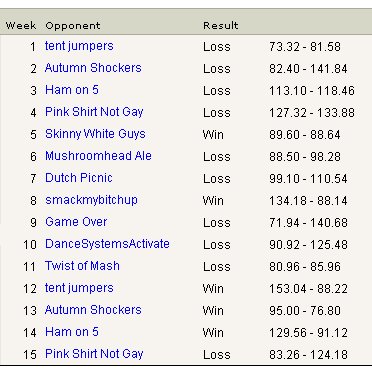The width and height of the screenshot is (372, 373).
Task: Open DanceSystemsActivate team link
Action: coord(107,244)
